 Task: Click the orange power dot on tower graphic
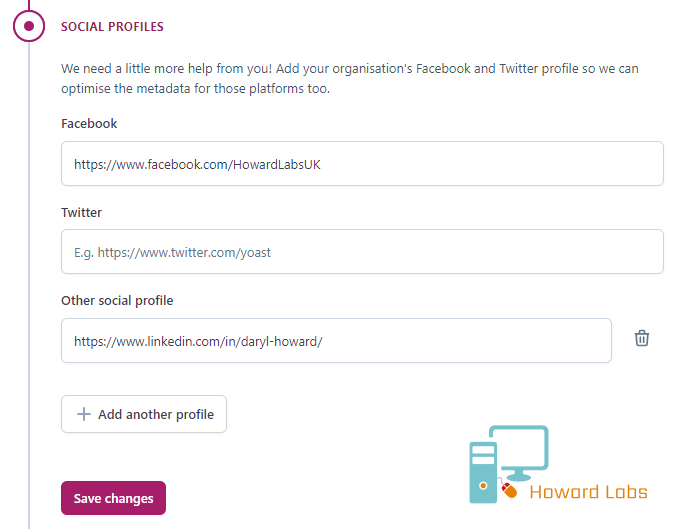(483, 485)
